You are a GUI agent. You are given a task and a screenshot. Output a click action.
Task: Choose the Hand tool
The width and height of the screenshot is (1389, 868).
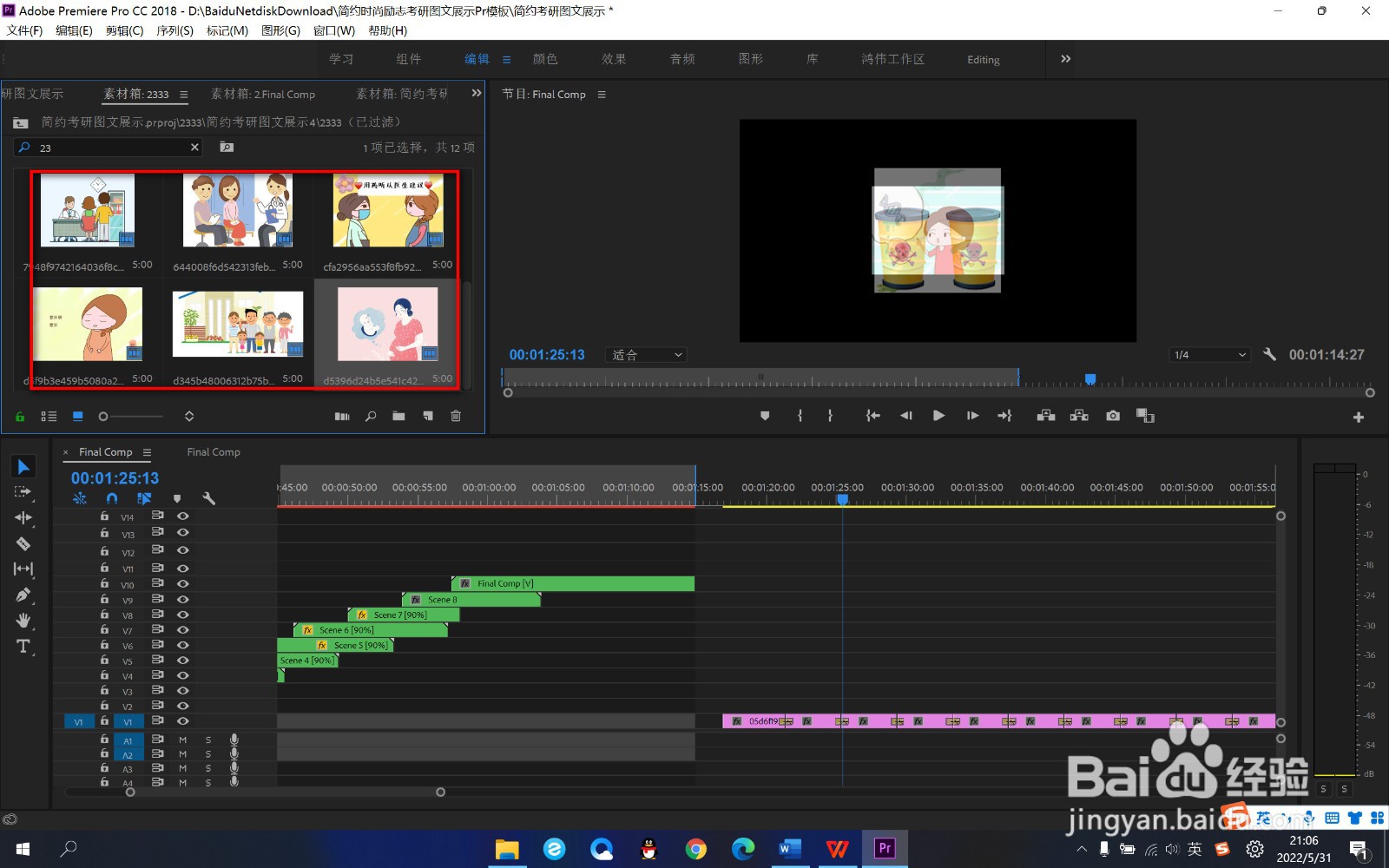[23, 621]
